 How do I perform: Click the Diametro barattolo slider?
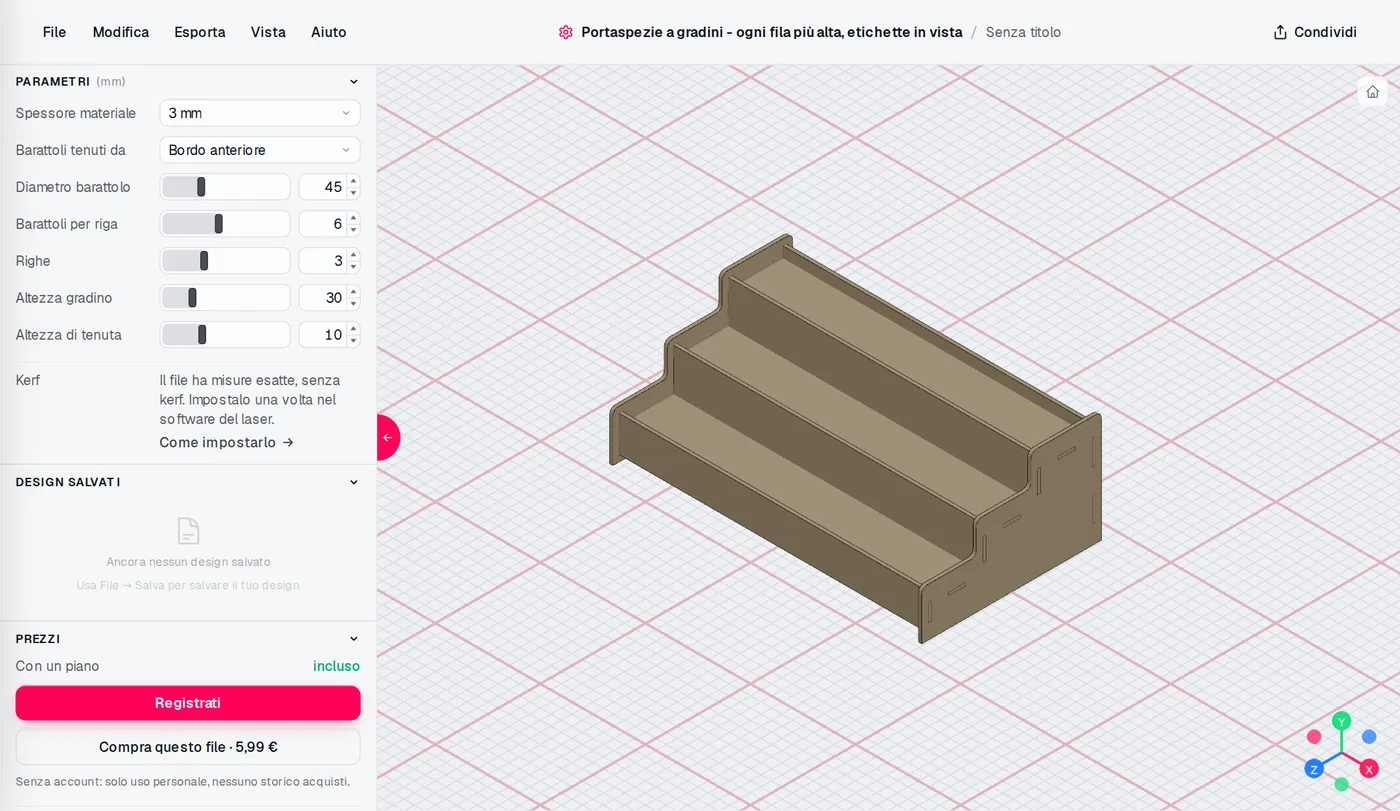tap(225, 187)
